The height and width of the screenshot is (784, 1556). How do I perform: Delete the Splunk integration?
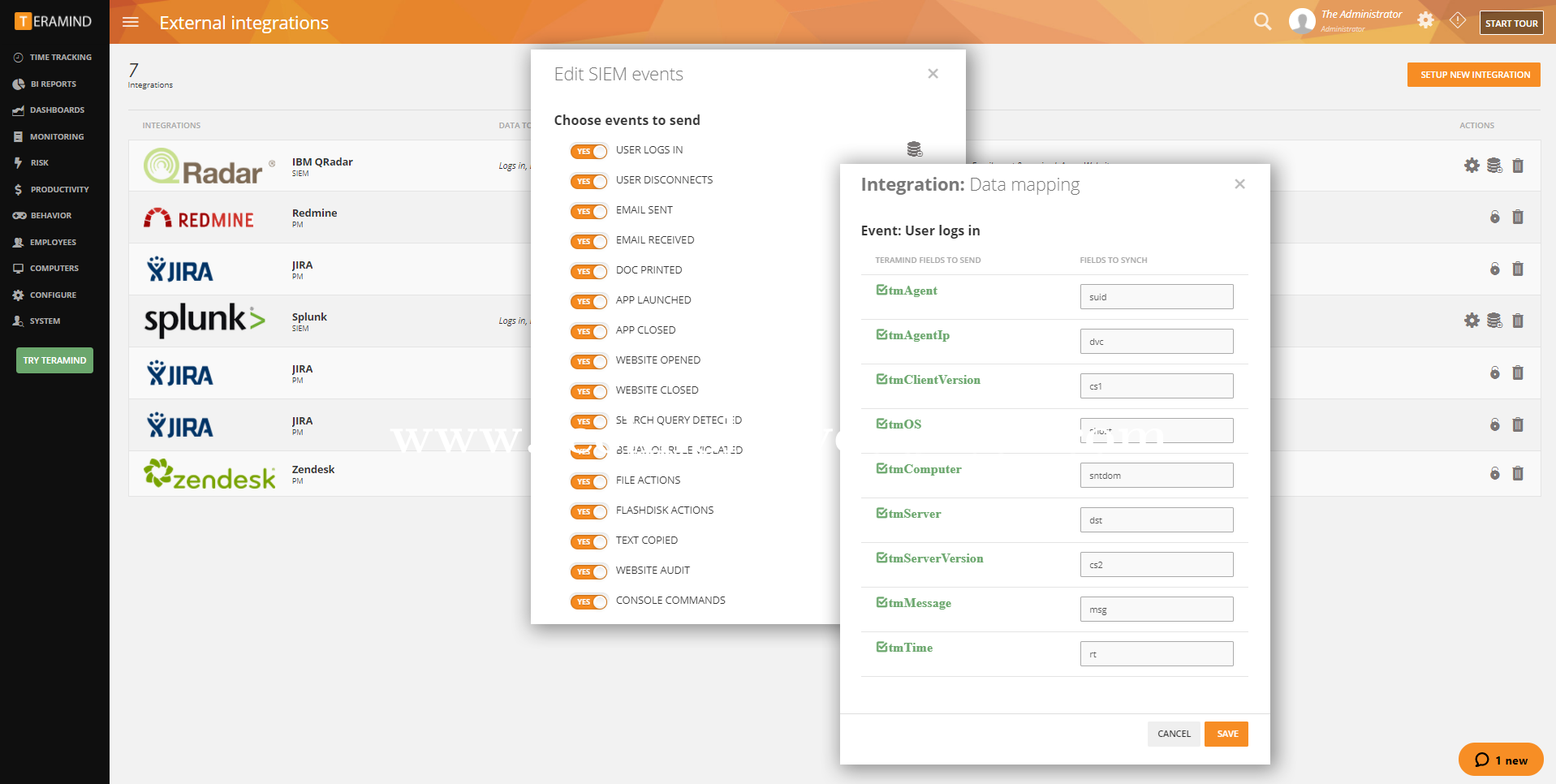pyautogui.click(x=1518, y=321)
